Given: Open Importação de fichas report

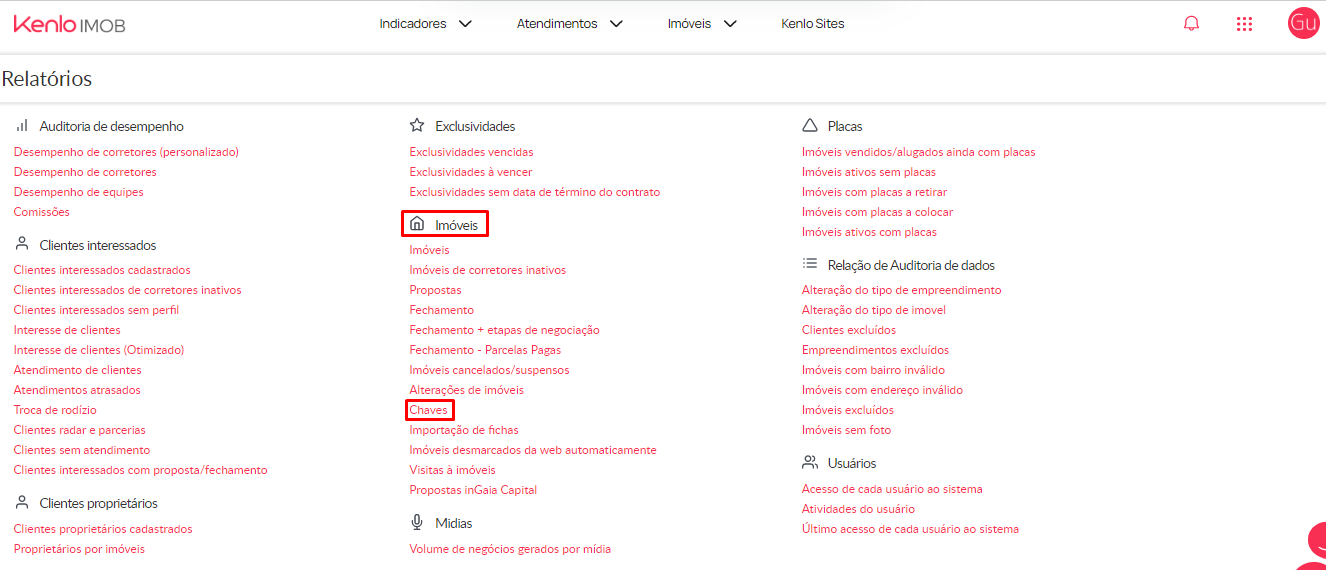Looking at the screenshot, I should [464, 430].
